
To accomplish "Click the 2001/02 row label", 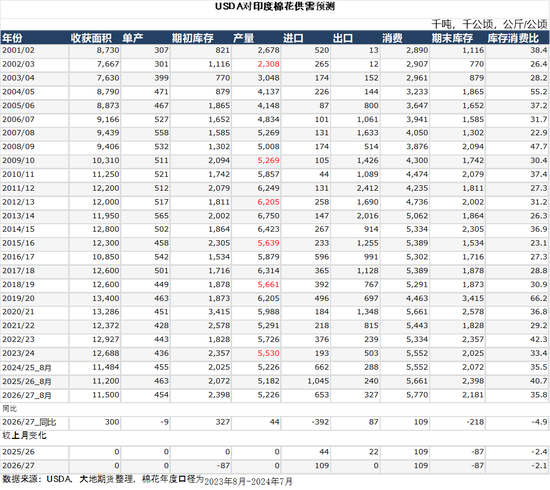I will 19,50.
